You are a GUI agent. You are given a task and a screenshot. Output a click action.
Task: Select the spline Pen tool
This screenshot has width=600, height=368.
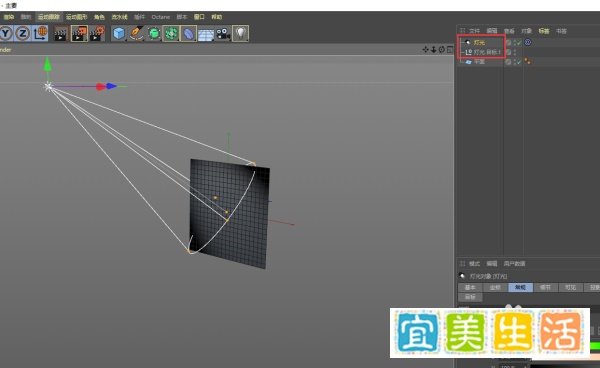(136, 34)
